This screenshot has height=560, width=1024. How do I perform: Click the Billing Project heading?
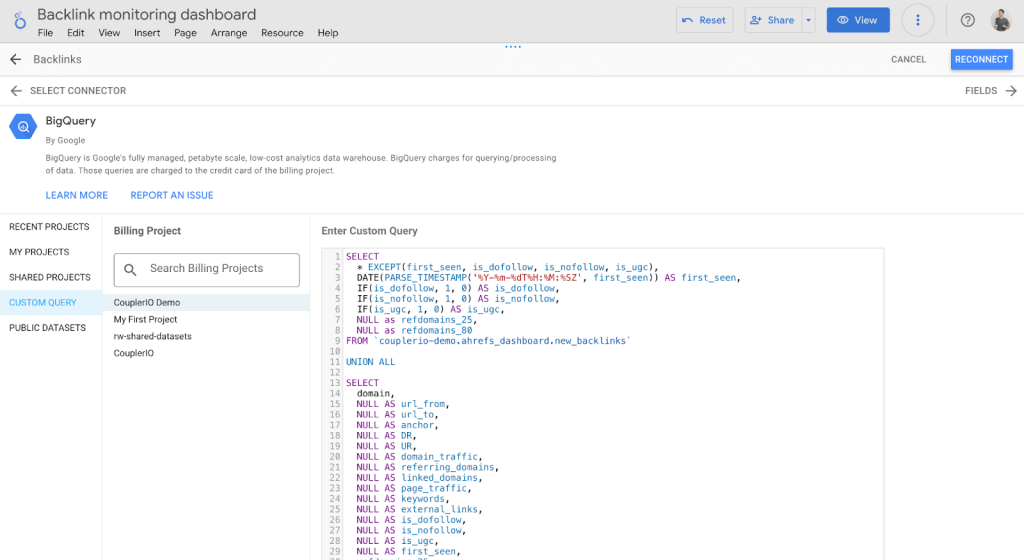point(147,231)
